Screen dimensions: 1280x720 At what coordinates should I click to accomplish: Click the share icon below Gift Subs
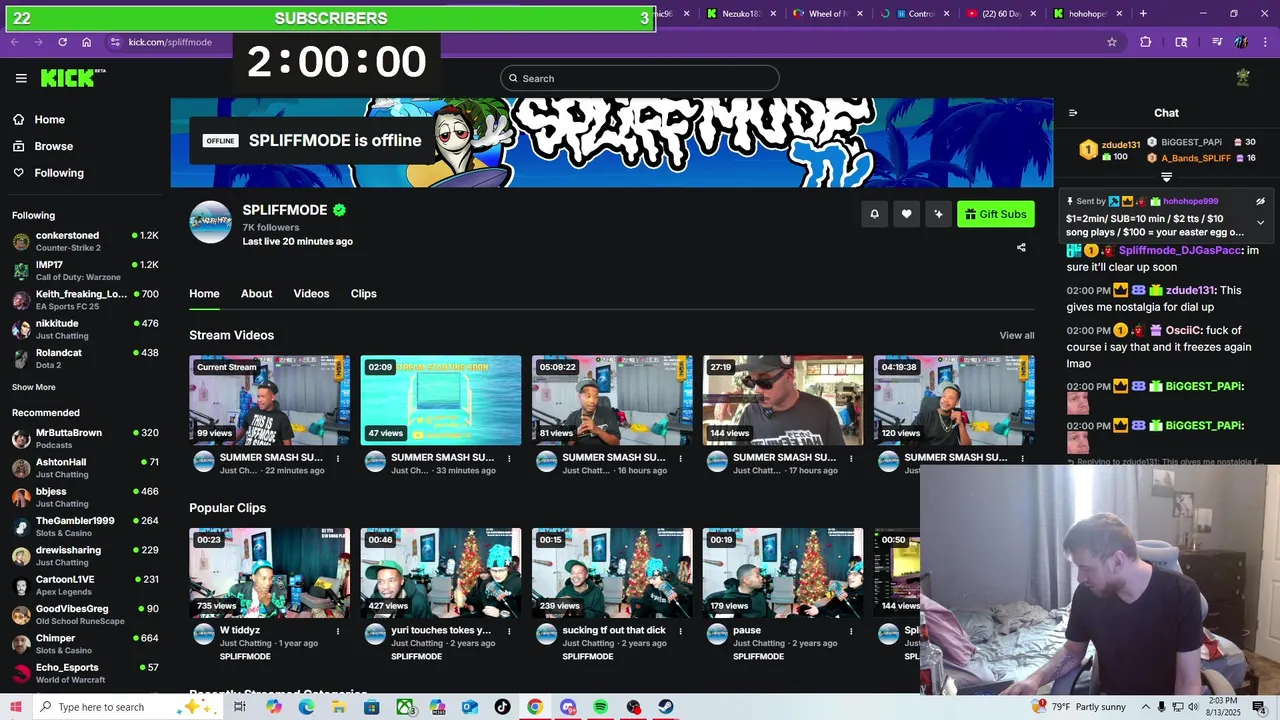pos(1021,247)
